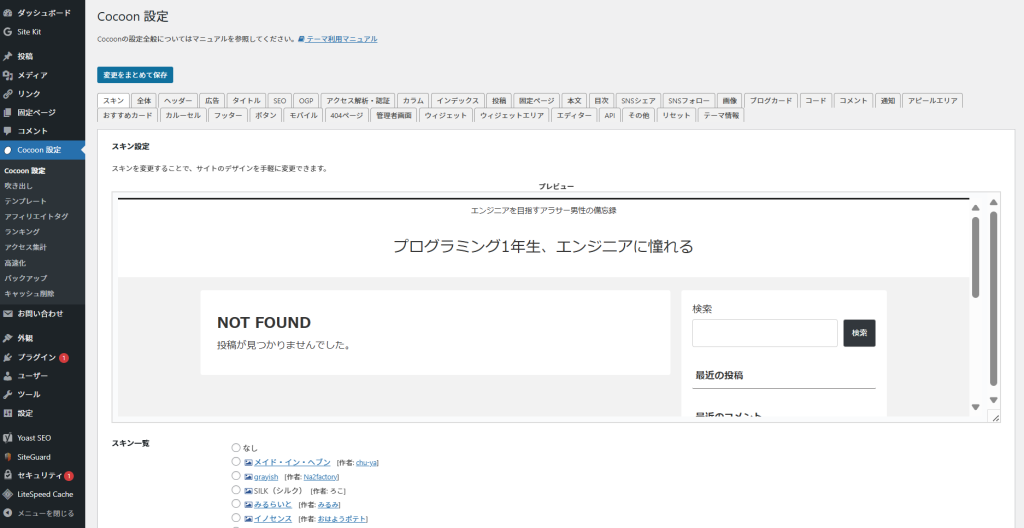Viewport: 1024px width, 528px height.
Task: Switch to the ヘッダー tab
Action: click(178, 101)
